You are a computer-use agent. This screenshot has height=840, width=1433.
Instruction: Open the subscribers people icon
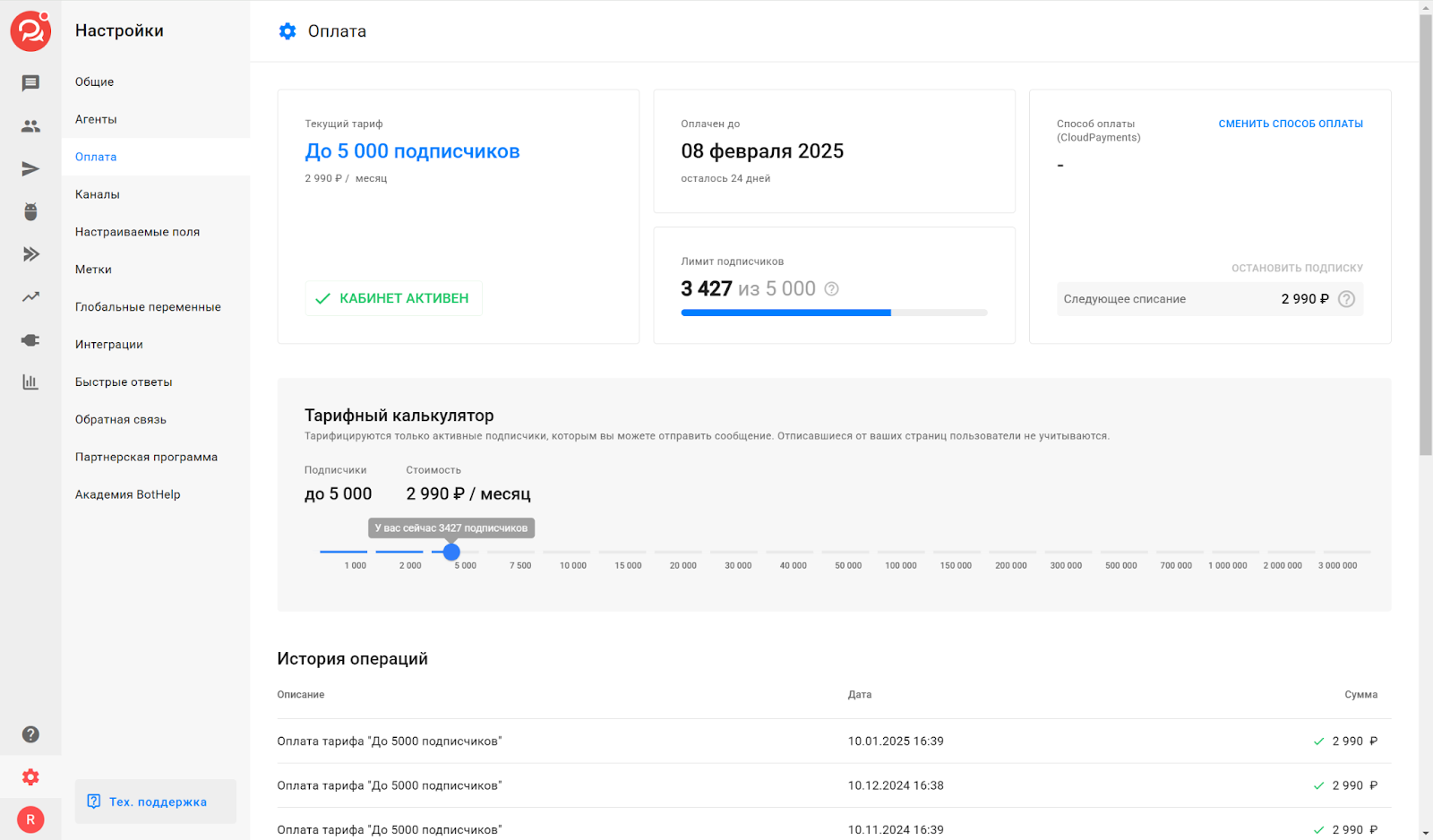30,126
